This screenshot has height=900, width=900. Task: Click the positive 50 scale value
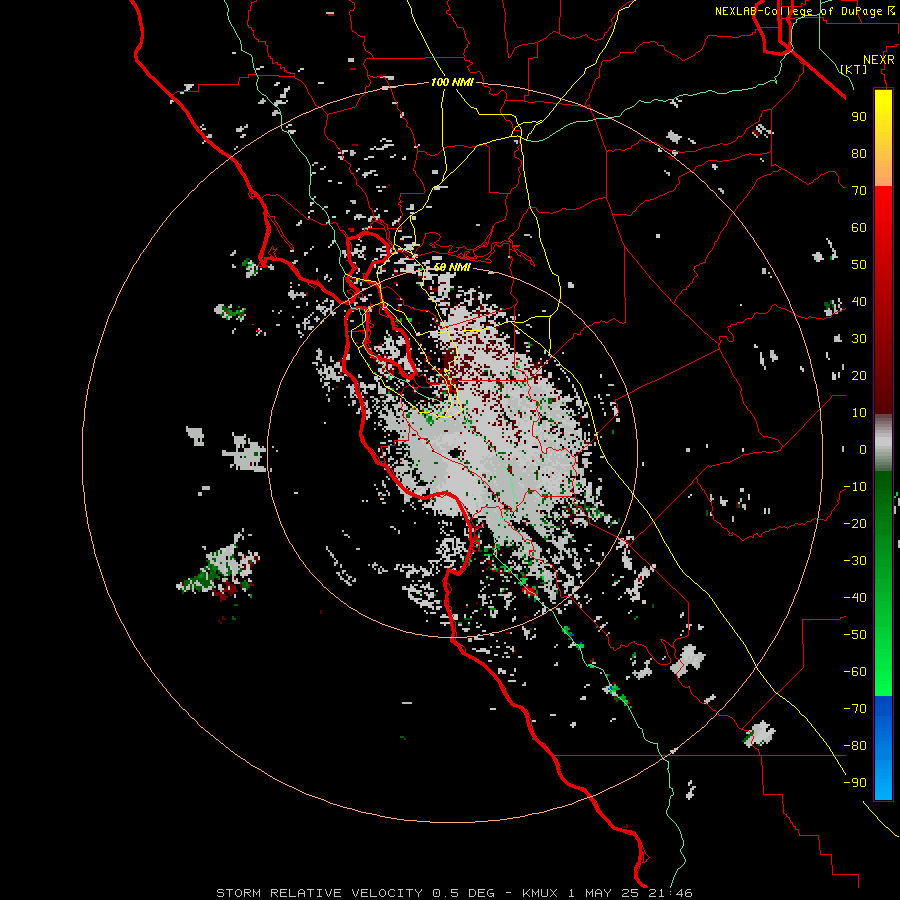tap(859, 265)
